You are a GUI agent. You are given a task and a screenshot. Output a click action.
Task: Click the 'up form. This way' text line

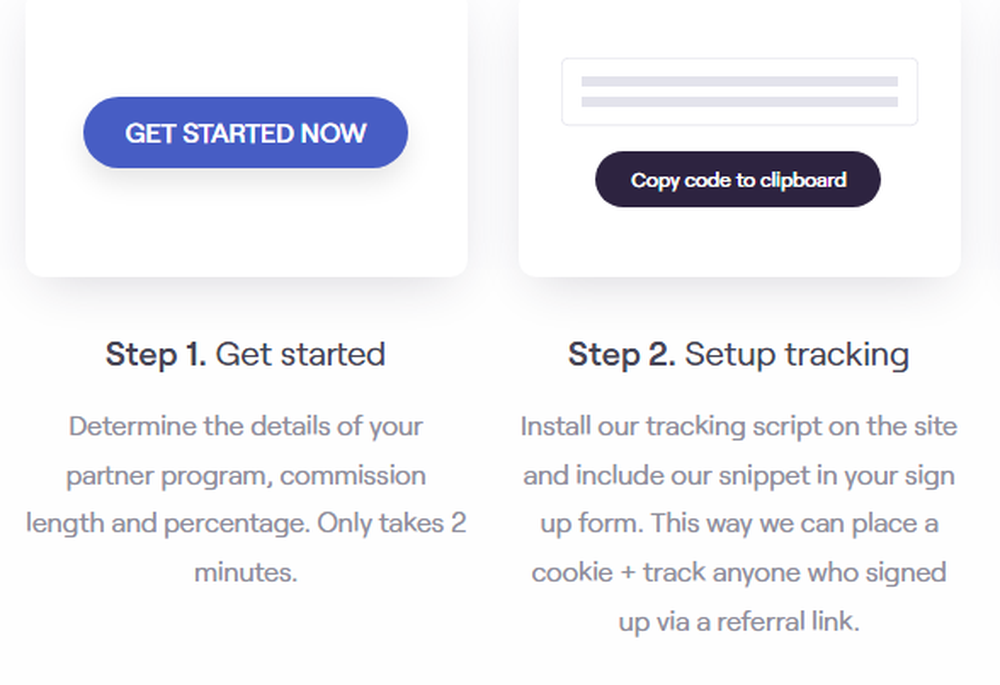click(739, 523)
